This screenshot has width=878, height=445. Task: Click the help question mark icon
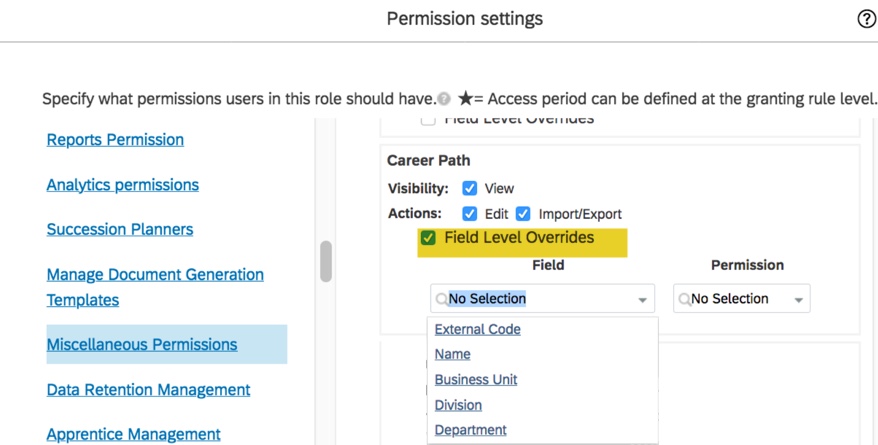[x=866, y=19]
